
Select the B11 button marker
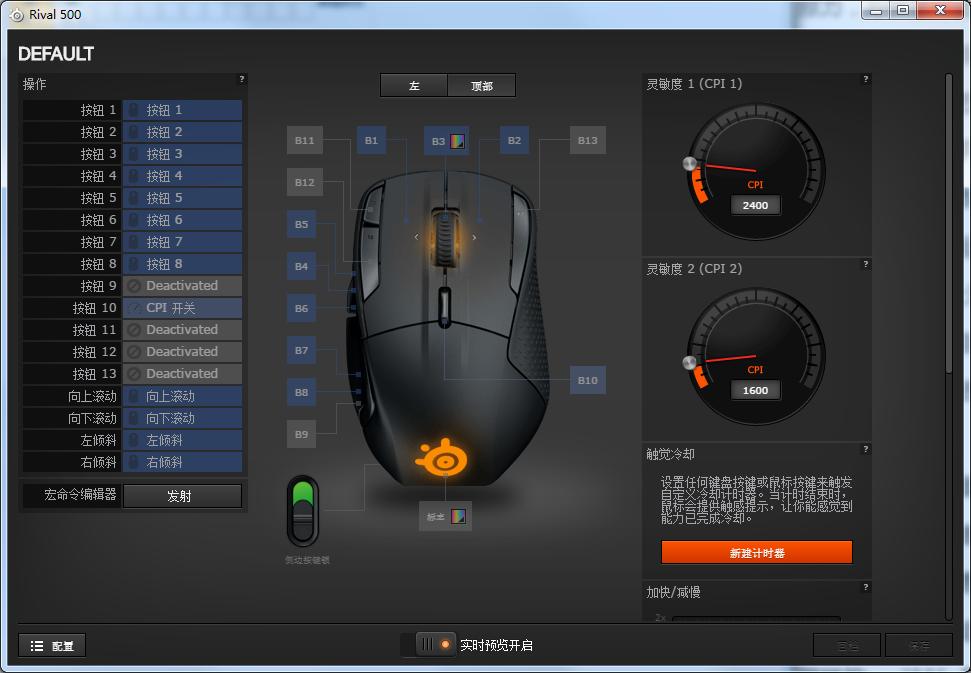pyautogui.click(x=304, y=141)
